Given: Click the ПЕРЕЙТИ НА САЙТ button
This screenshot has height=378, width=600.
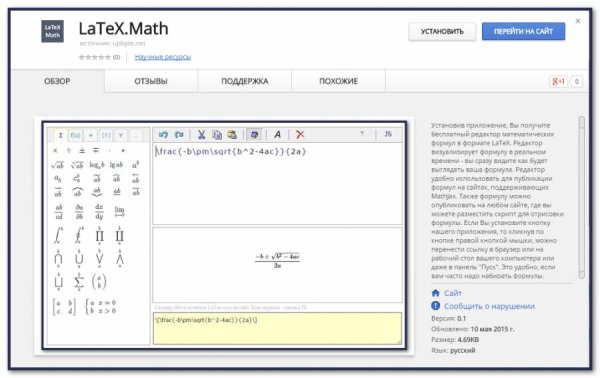Looking at the screenshot, I should 523,31.
